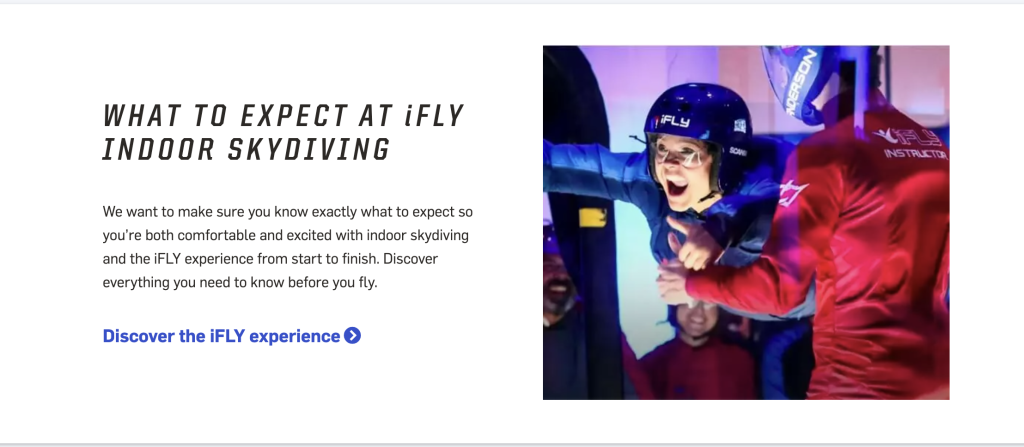This screenshot has height=447, width=1024.
Task: Click the iFLY logo on the blue helmet
Action: coord(668,120)
